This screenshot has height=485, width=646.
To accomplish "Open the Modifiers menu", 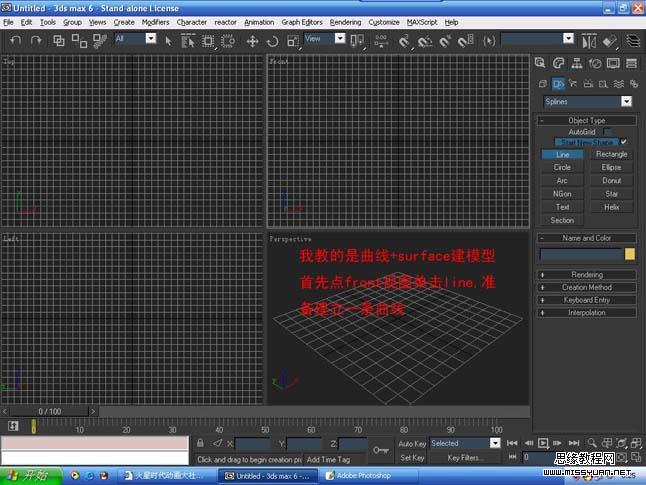I will (155, 22).
